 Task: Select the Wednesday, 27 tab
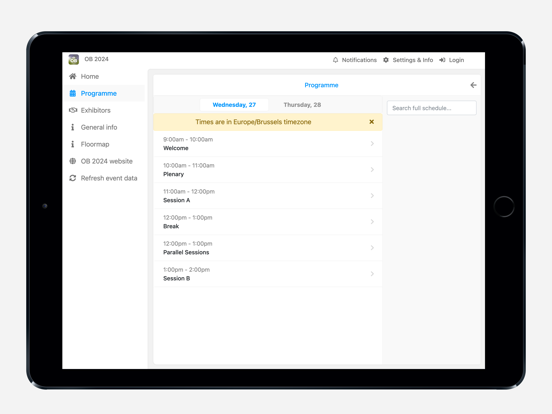(x=234, y=105)
